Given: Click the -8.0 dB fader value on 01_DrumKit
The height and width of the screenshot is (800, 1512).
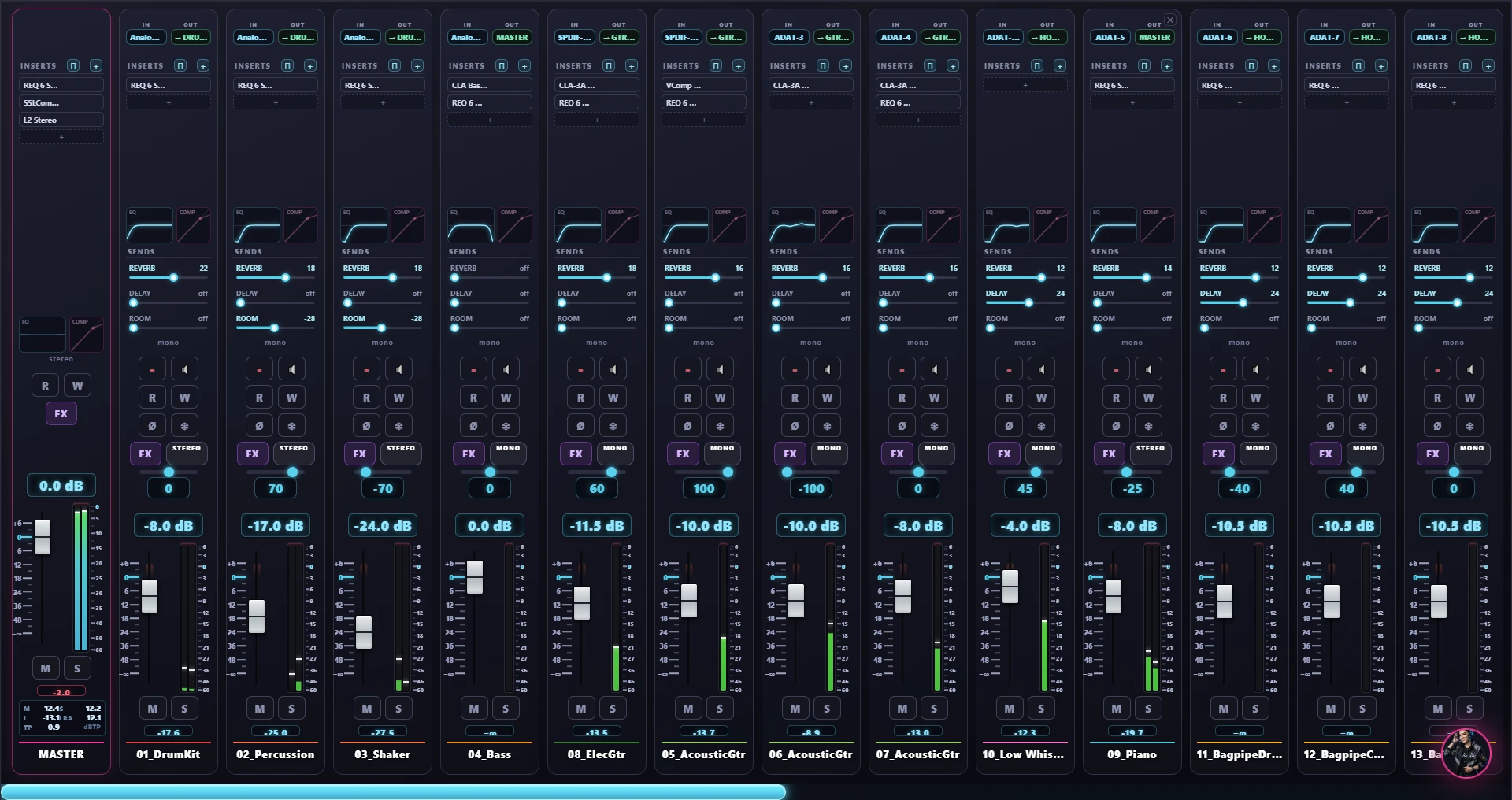Looking at the screenshot, I should tap(169, 526).
